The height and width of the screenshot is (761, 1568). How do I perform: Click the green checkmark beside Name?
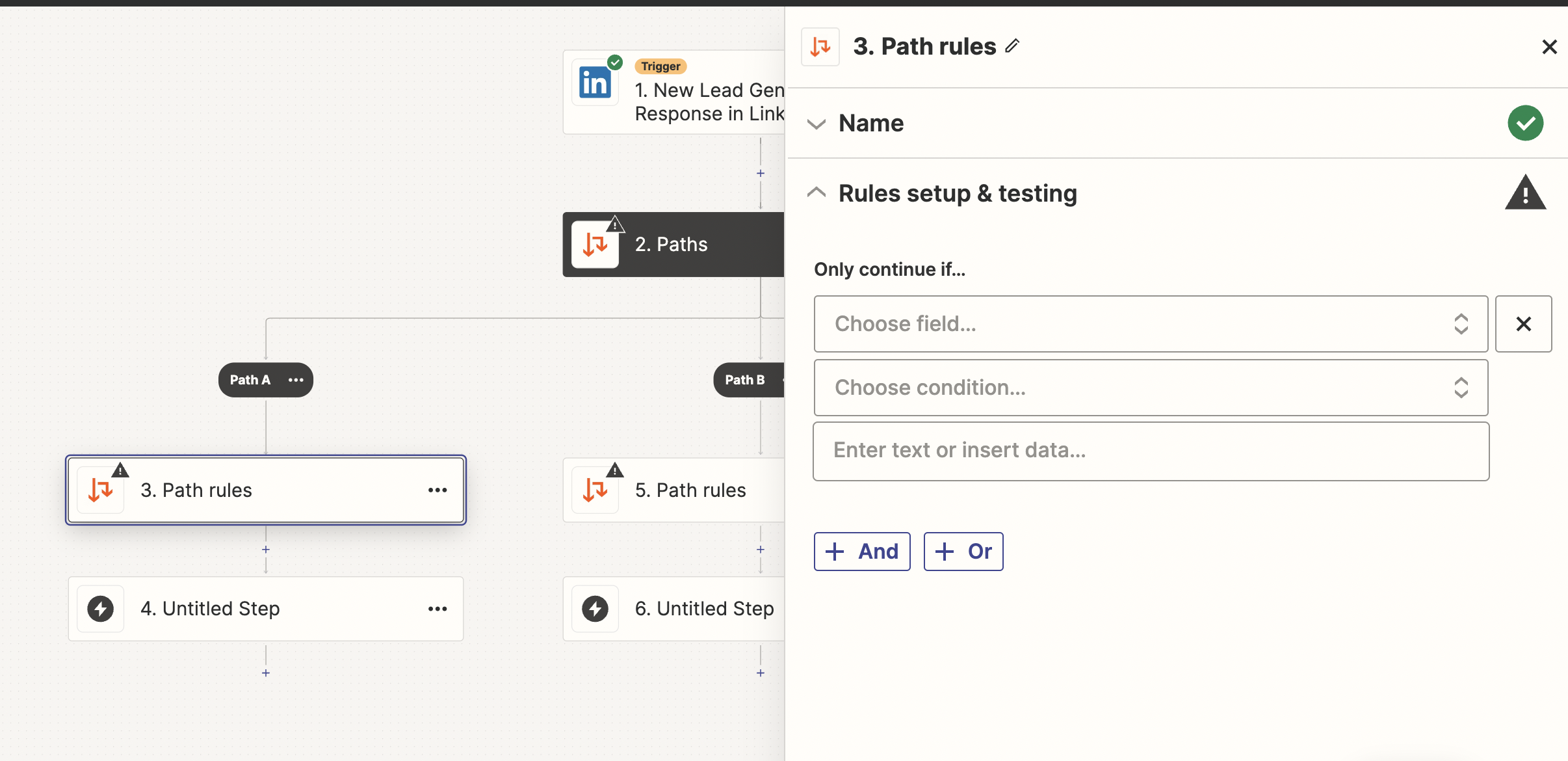point(1524,122)
